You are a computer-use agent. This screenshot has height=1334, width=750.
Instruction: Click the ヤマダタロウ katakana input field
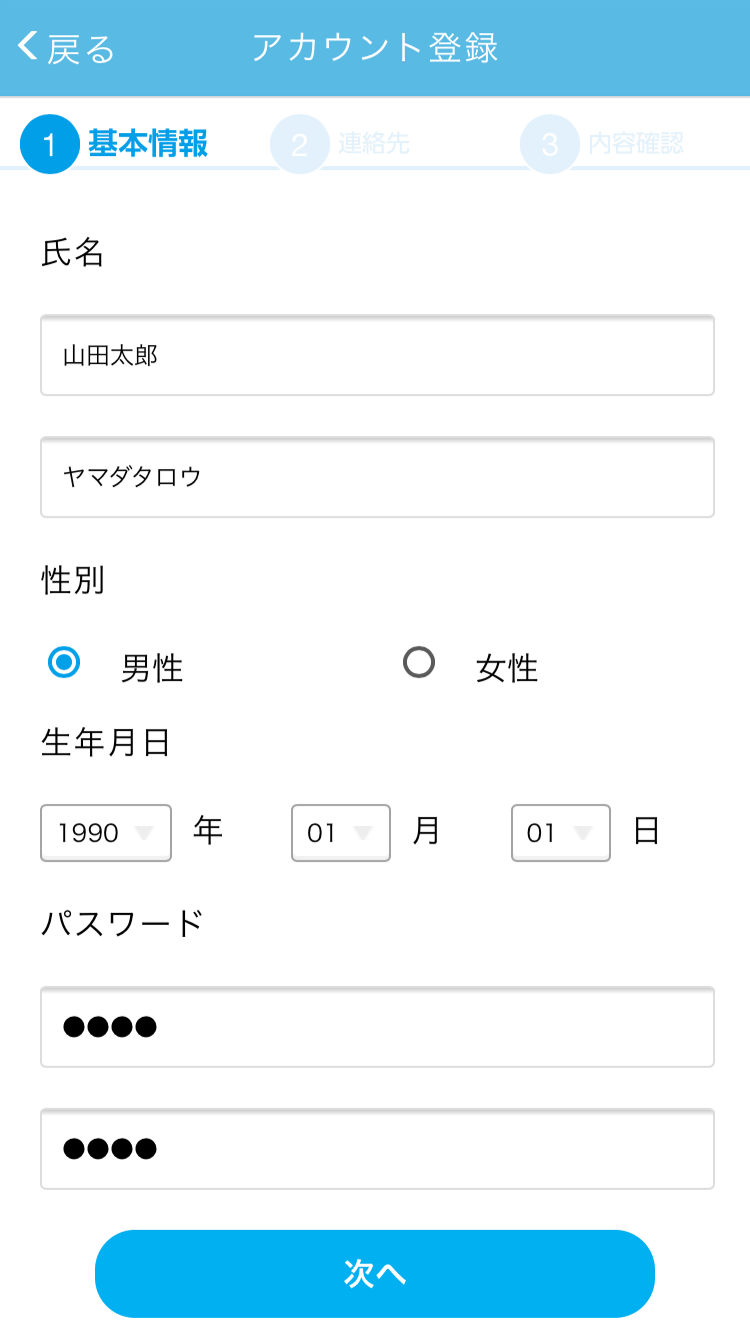(x=377, y=478)
